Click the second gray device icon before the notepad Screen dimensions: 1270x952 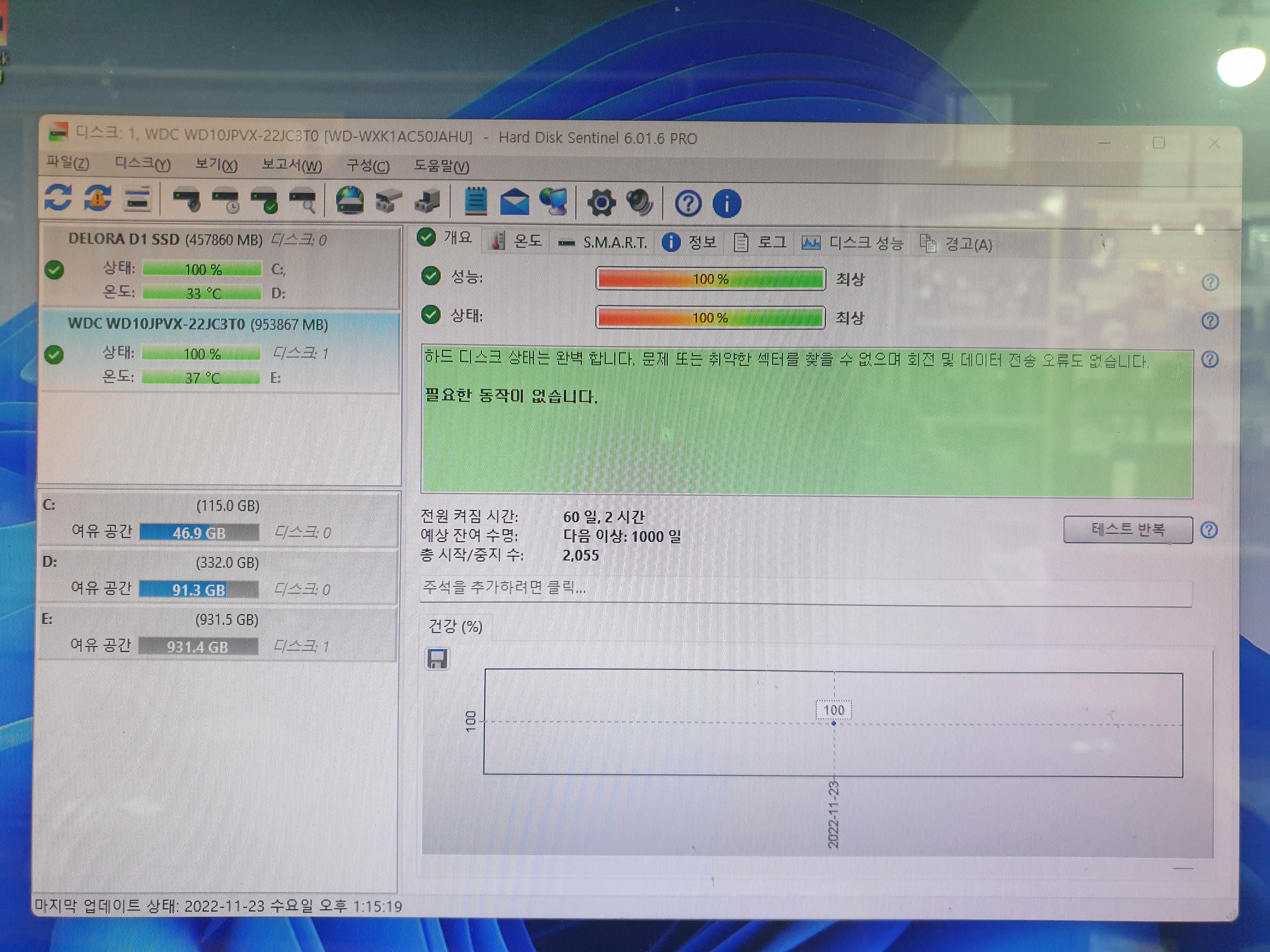click(428, 202)
